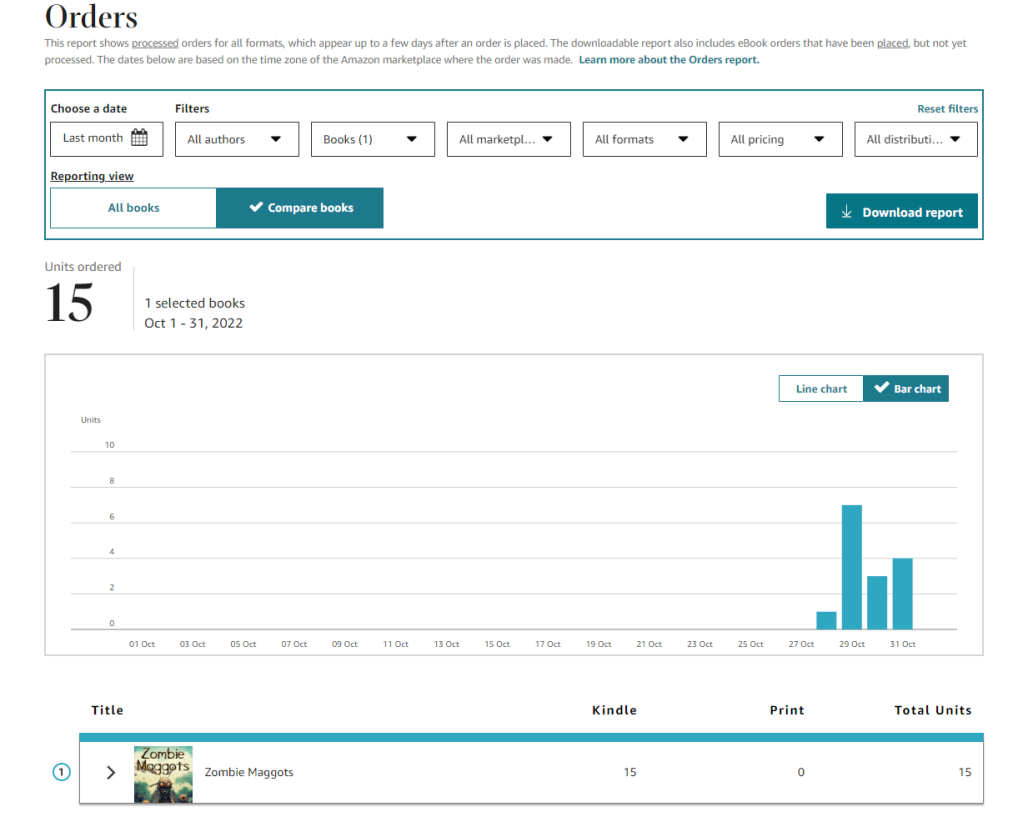Click the checkmark icon on Bar chart

881,389
